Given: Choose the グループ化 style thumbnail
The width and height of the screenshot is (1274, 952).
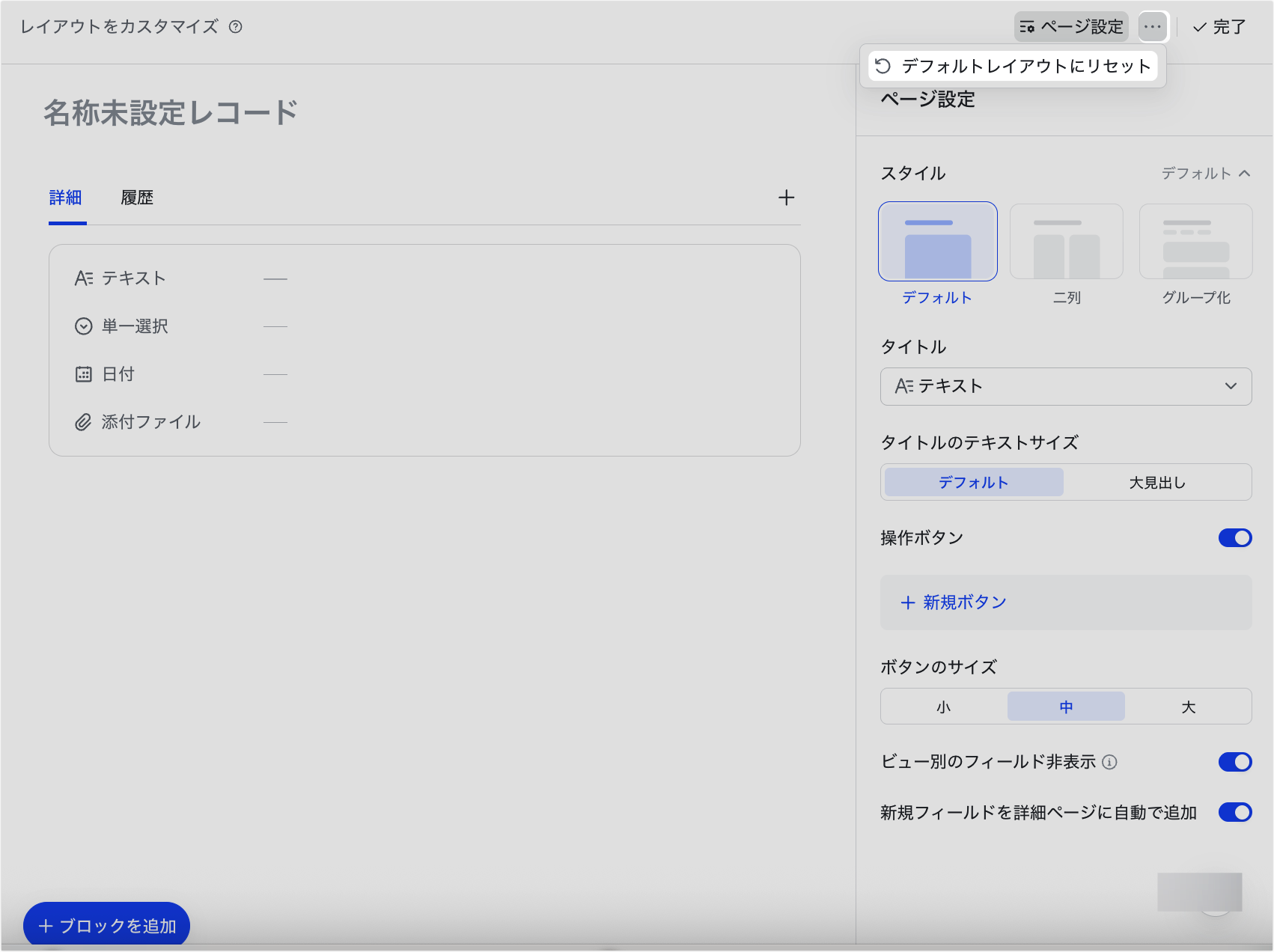Looking at the screenshot, I should [x=1196, y=241].
